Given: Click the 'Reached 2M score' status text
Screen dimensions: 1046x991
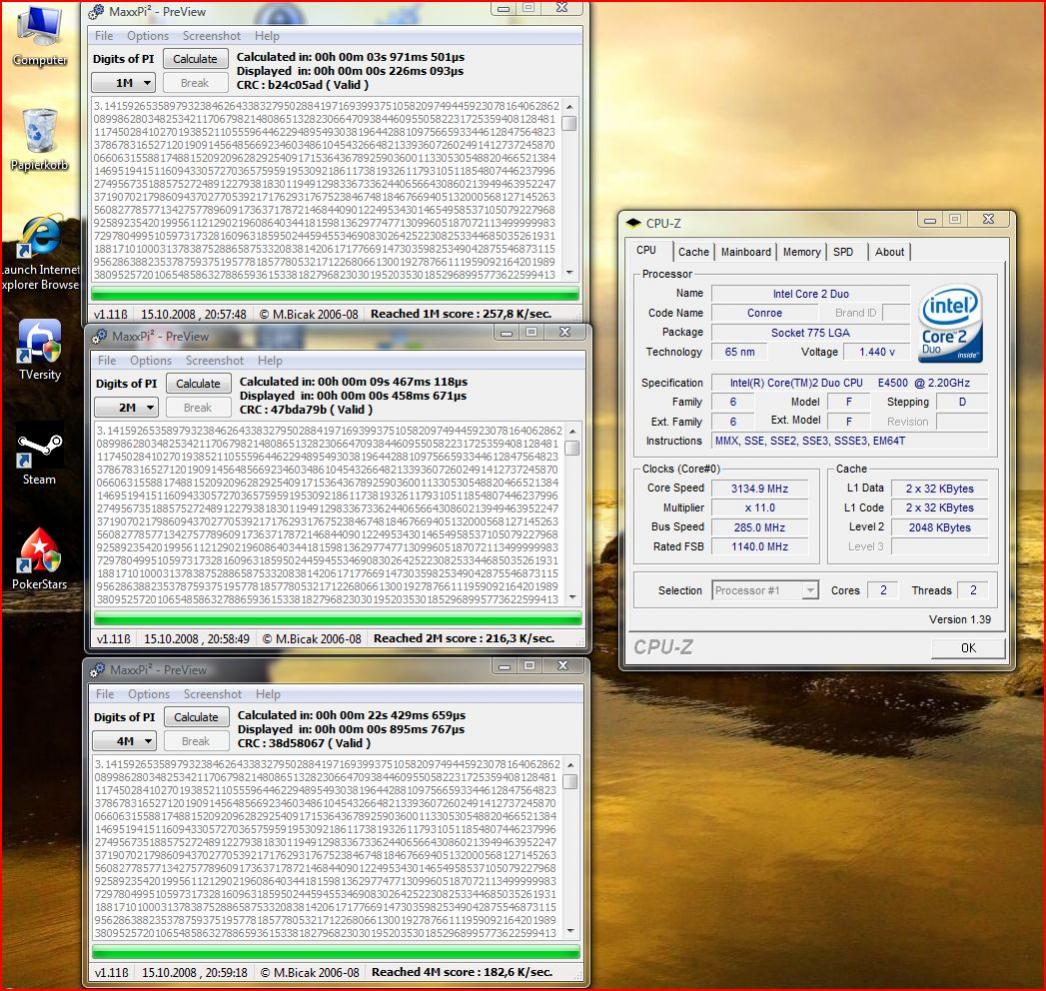Looking at the screenshot, I should 464,638.
